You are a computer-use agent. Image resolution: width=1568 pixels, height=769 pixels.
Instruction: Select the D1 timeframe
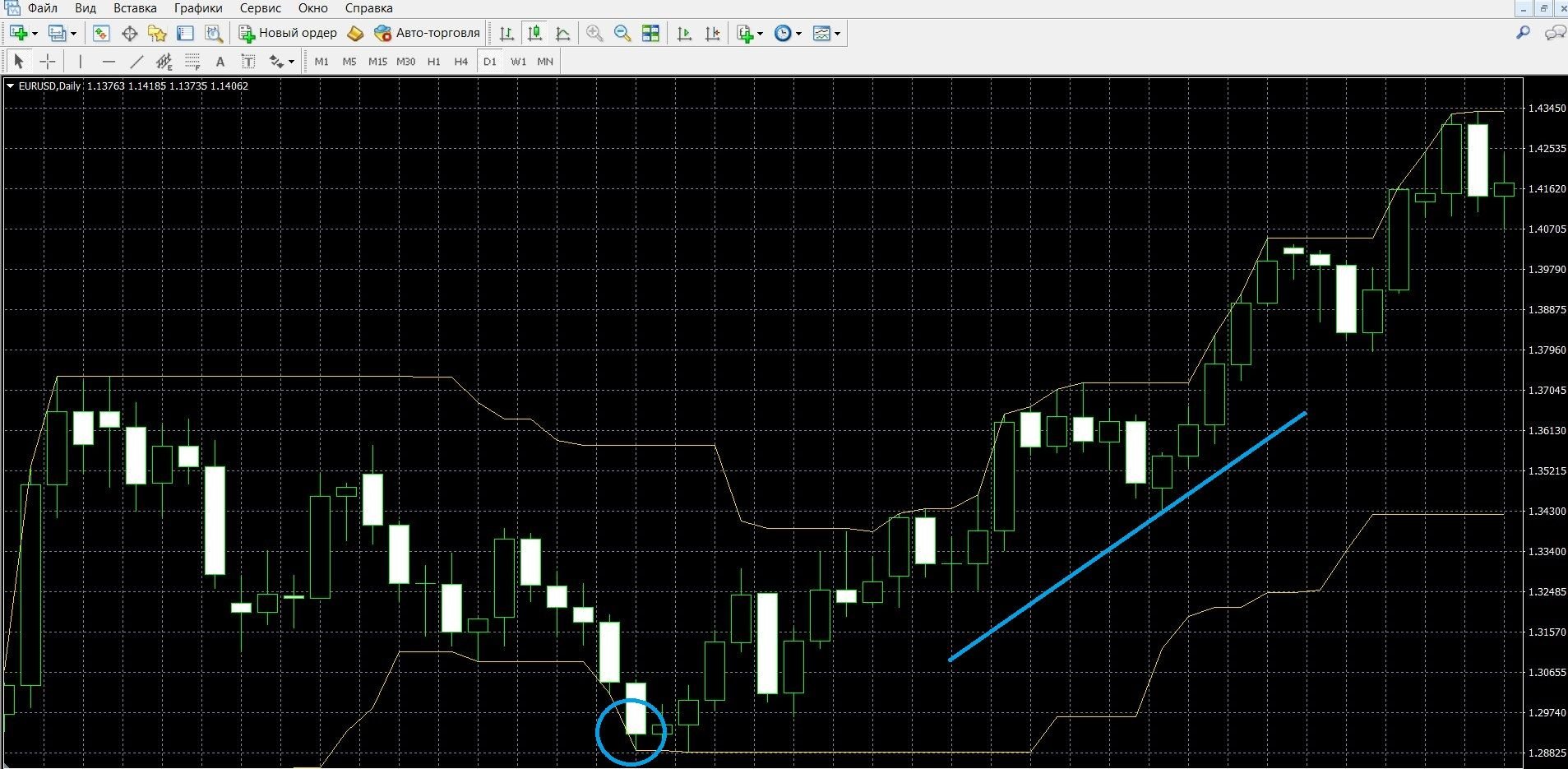490,62
